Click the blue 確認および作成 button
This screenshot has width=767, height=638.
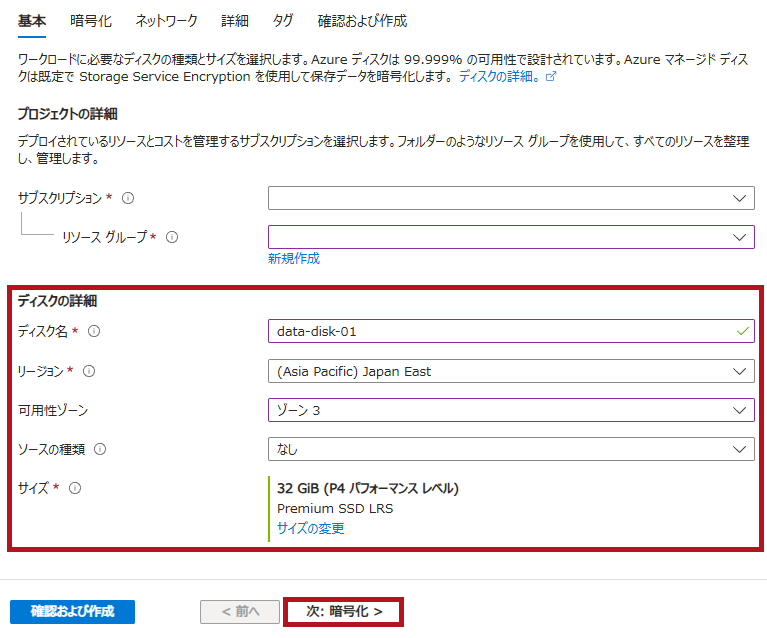click(72, 611)
